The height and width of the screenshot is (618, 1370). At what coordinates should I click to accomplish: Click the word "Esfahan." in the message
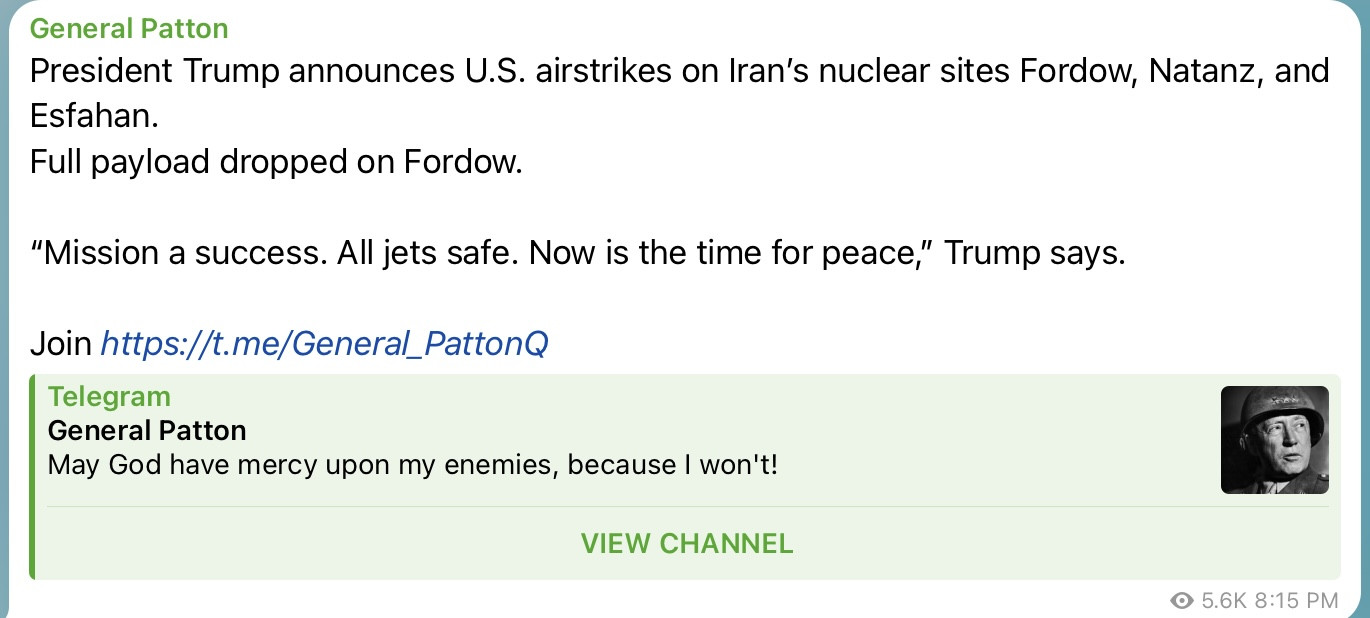(x=94, y=117)
